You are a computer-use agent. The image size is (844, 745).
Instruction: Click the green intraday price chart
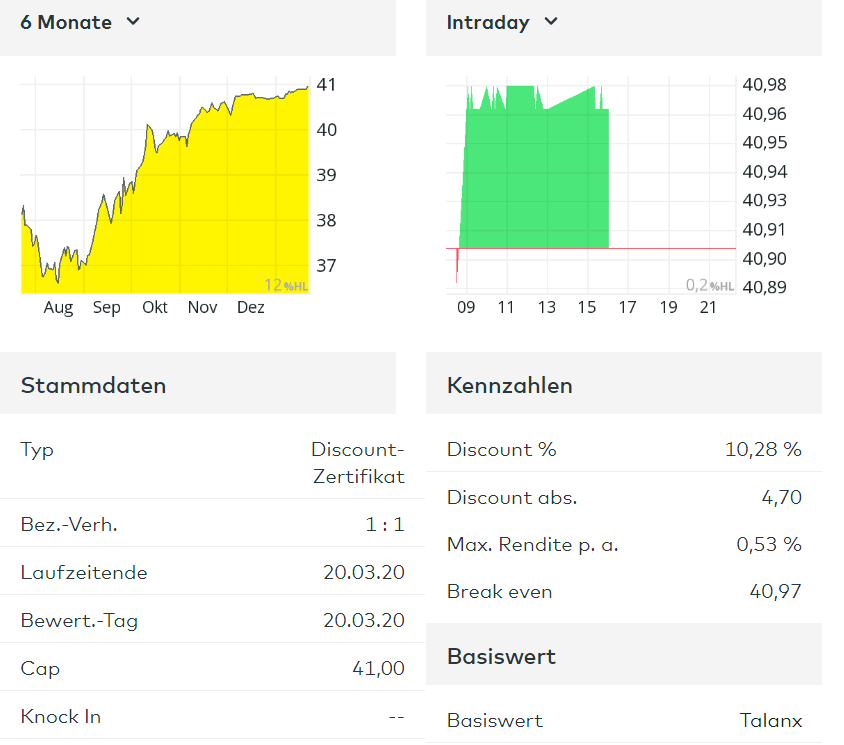tap(533, 180)
